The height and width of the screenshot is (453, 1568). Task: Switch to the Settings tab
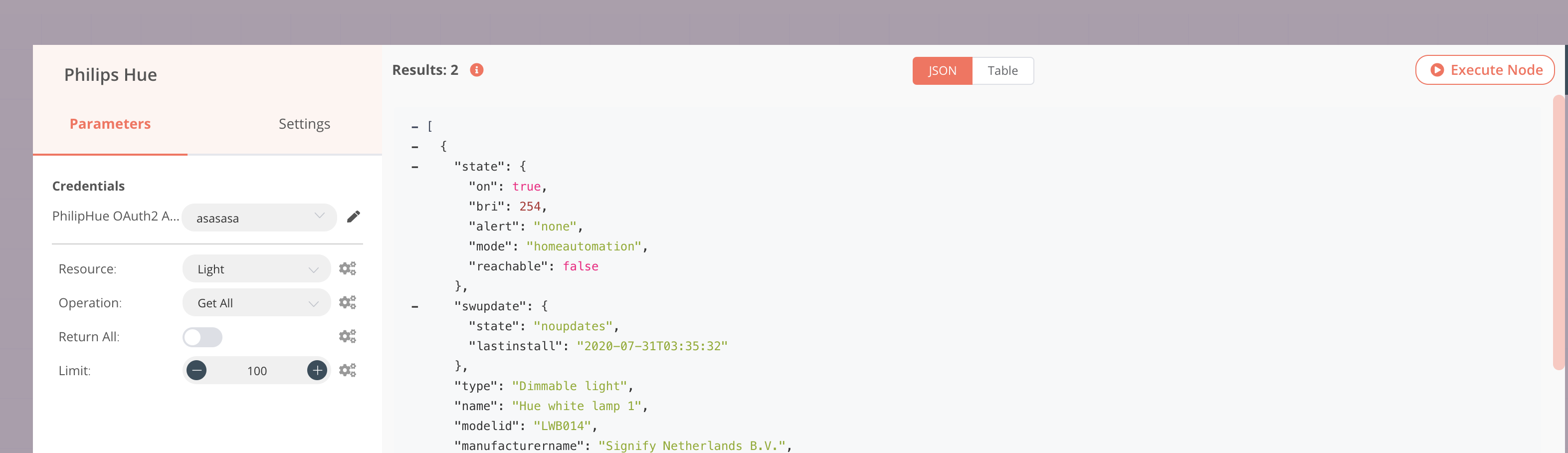pos(304,124)
